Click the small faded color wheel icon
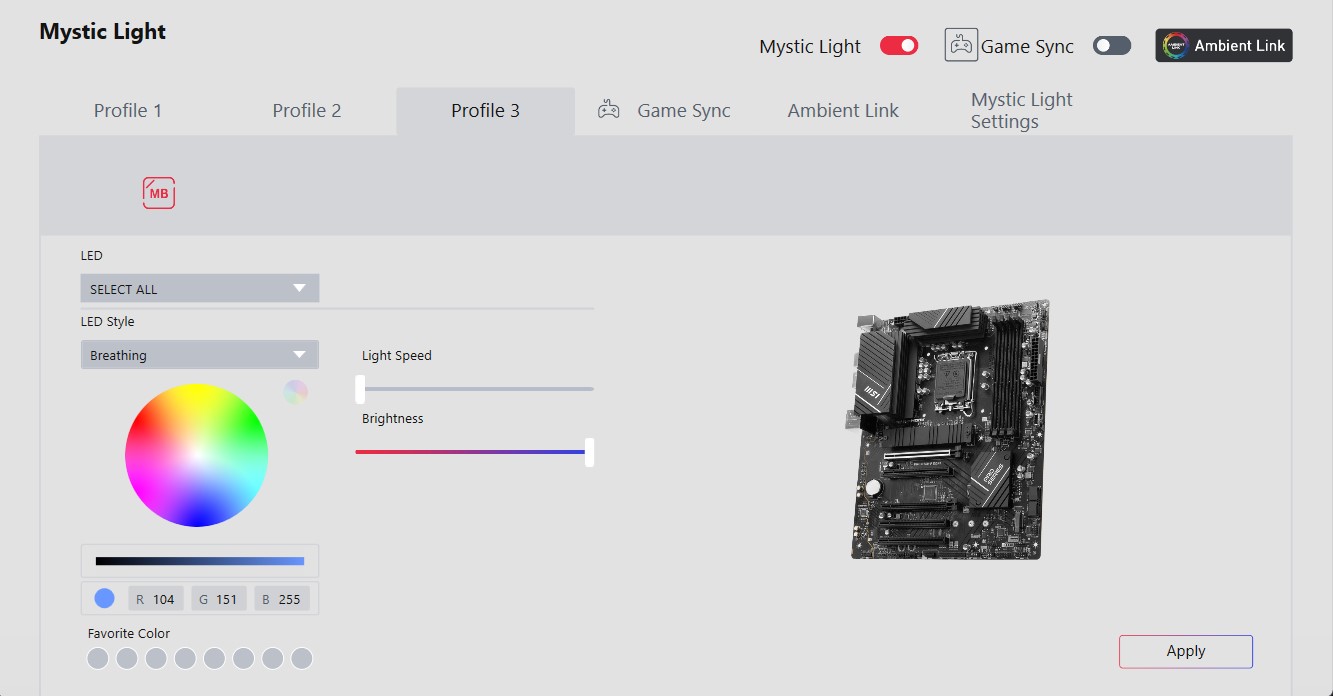The width and height of the screenshot is (1333, 696). (x=295, y=392)
